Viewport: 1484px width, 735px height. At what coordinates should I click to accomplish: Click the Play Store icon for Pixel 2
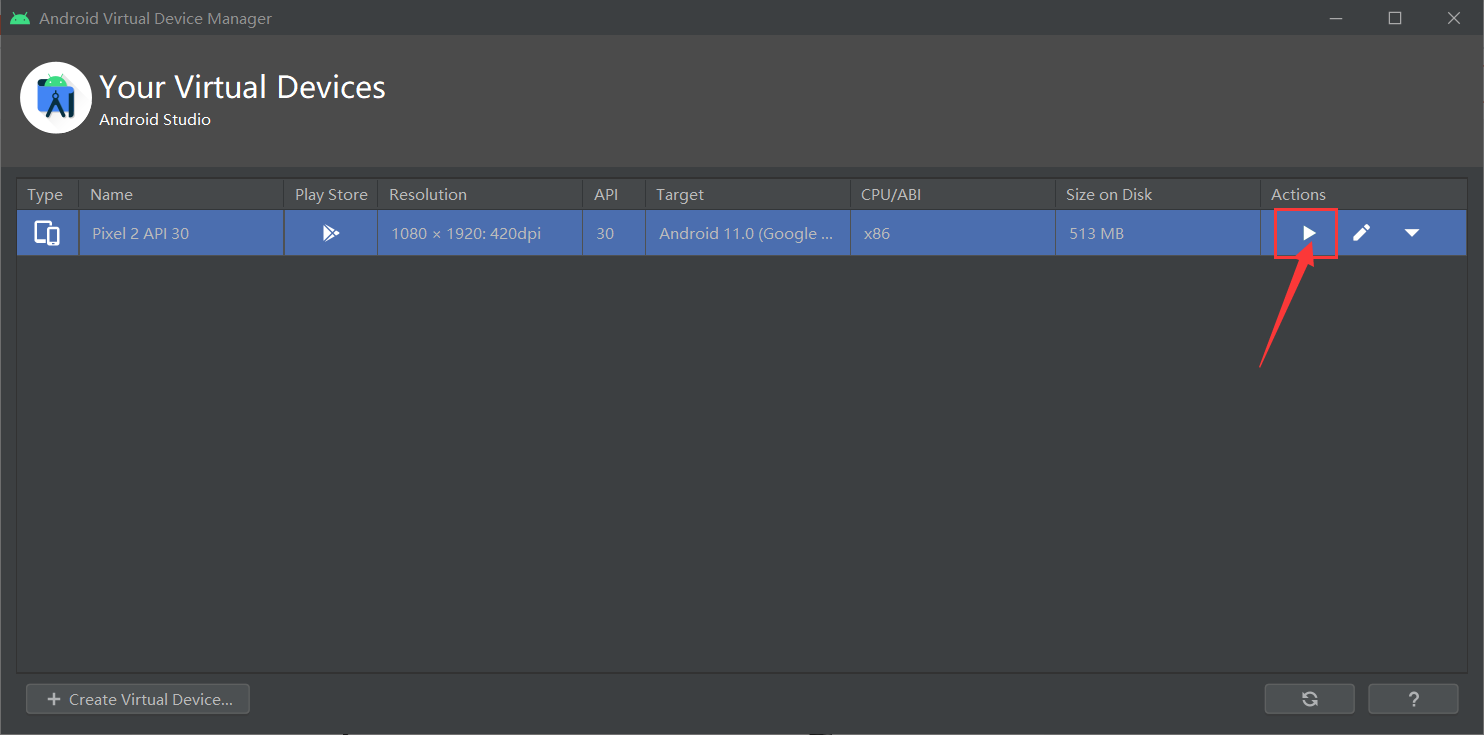click(x=330, y=232)
